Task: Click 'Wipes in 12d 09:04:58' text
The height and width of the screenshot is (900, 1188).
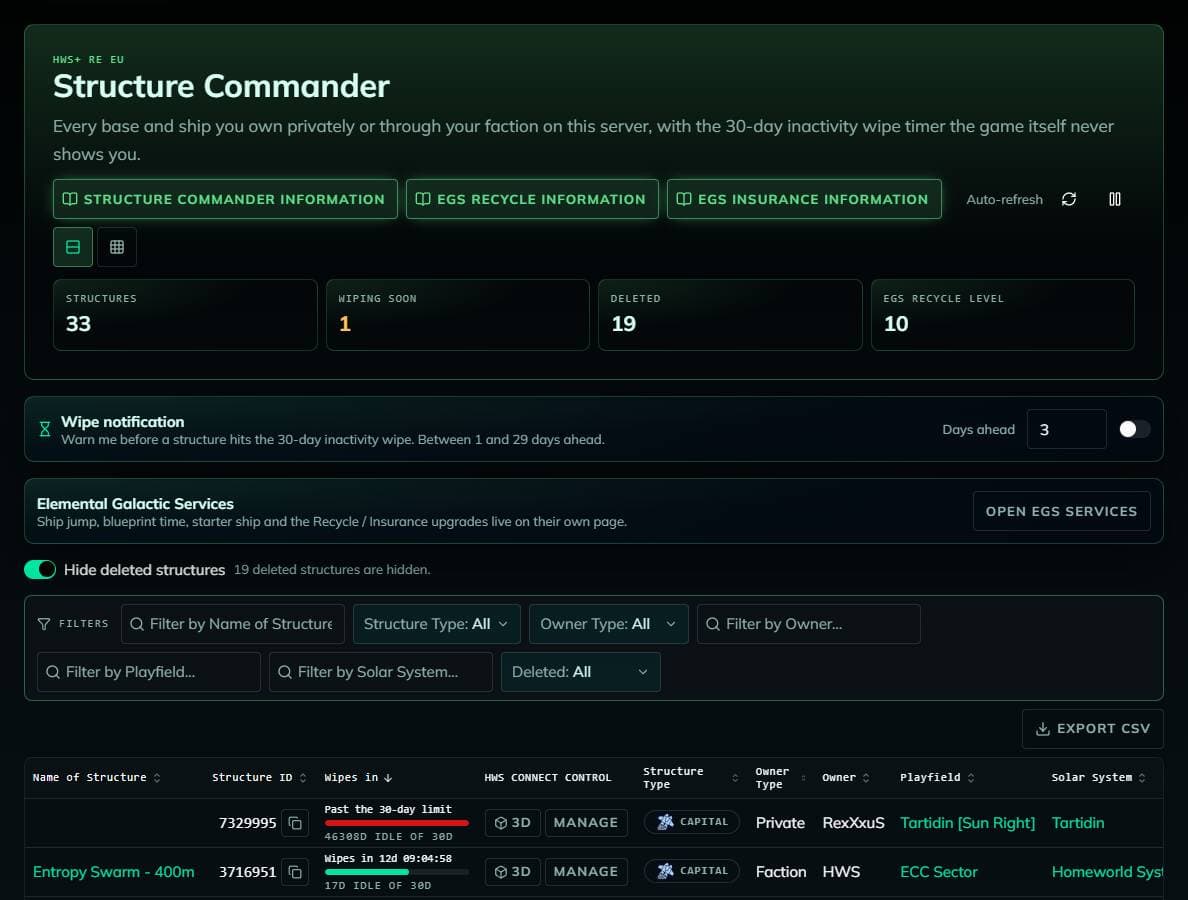Action: (388, 858)
